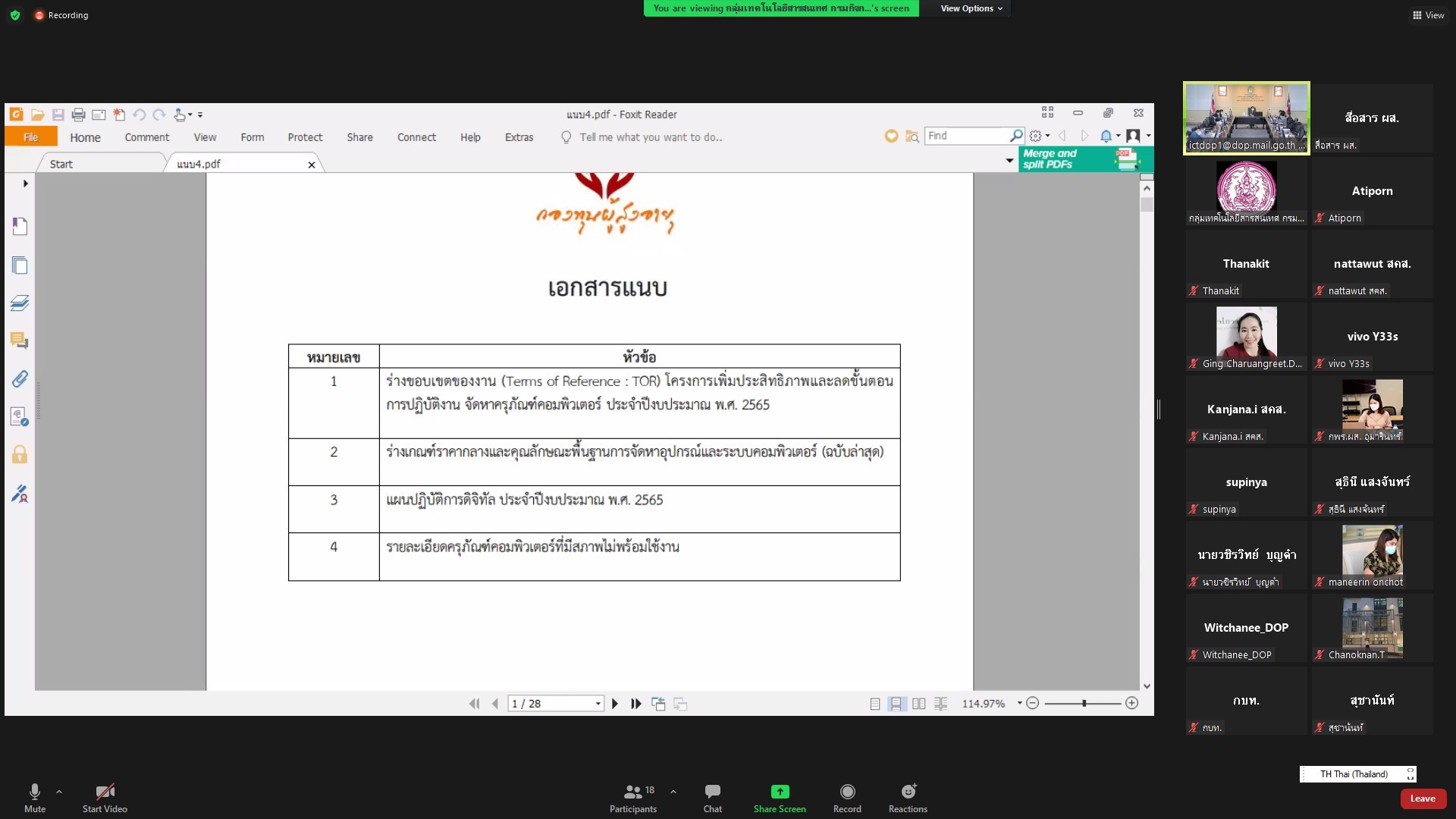Open the Zoom Participants list
Screen dimensions: 1456x819
click(633, 798)
